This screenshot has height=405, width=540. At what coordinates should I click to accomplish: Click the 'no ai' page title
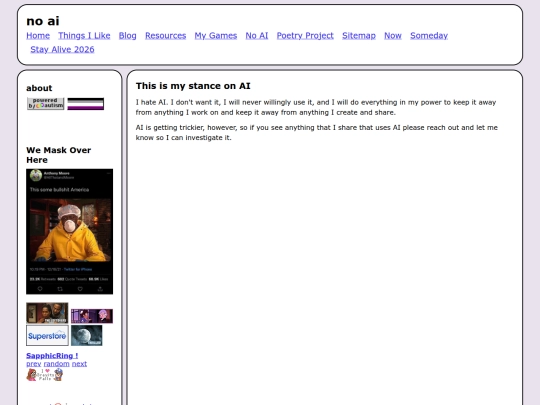(43, 21)
